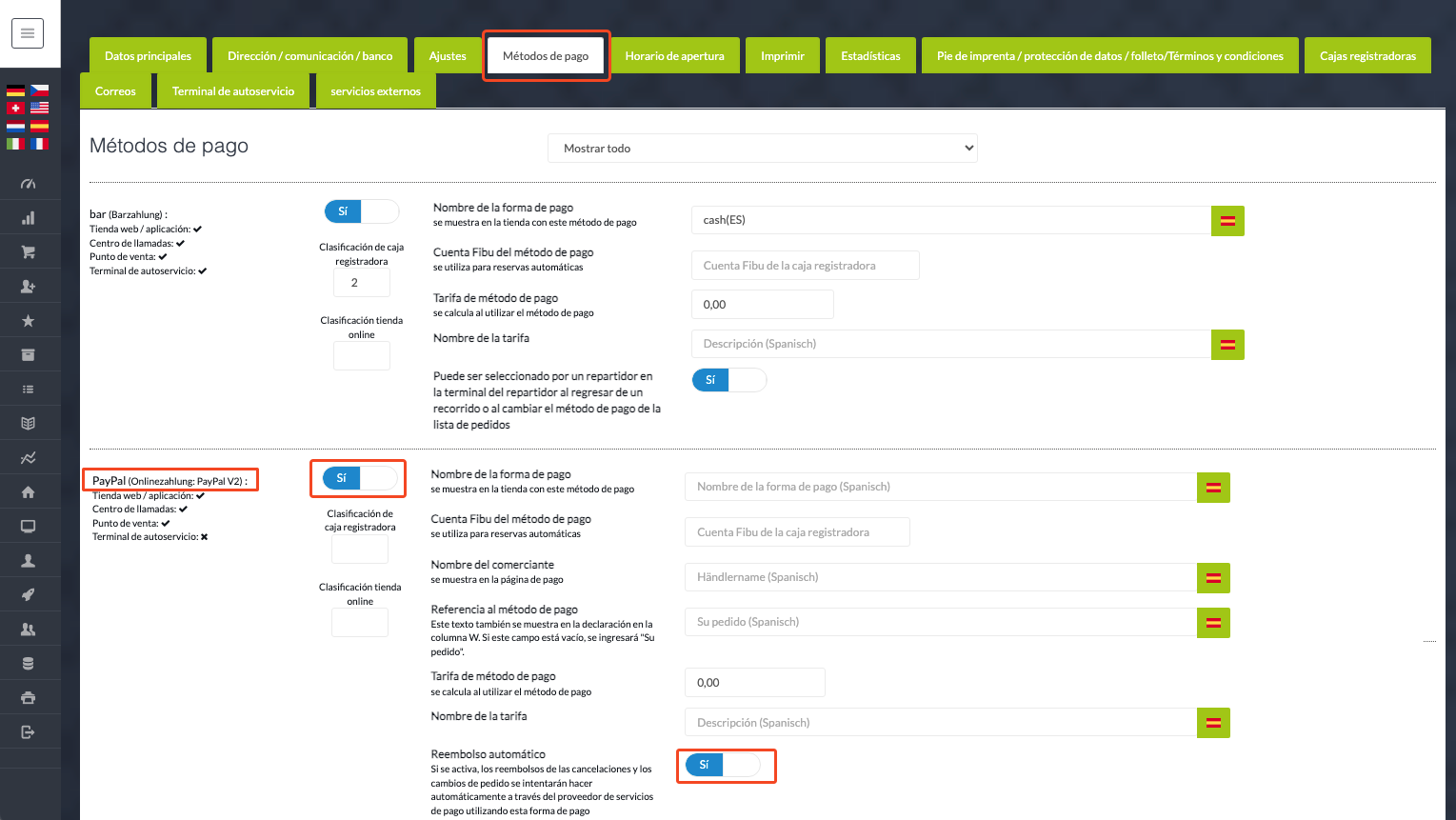
Task: Toggle the Reembolso automático switch
Action: coord(723,765)
